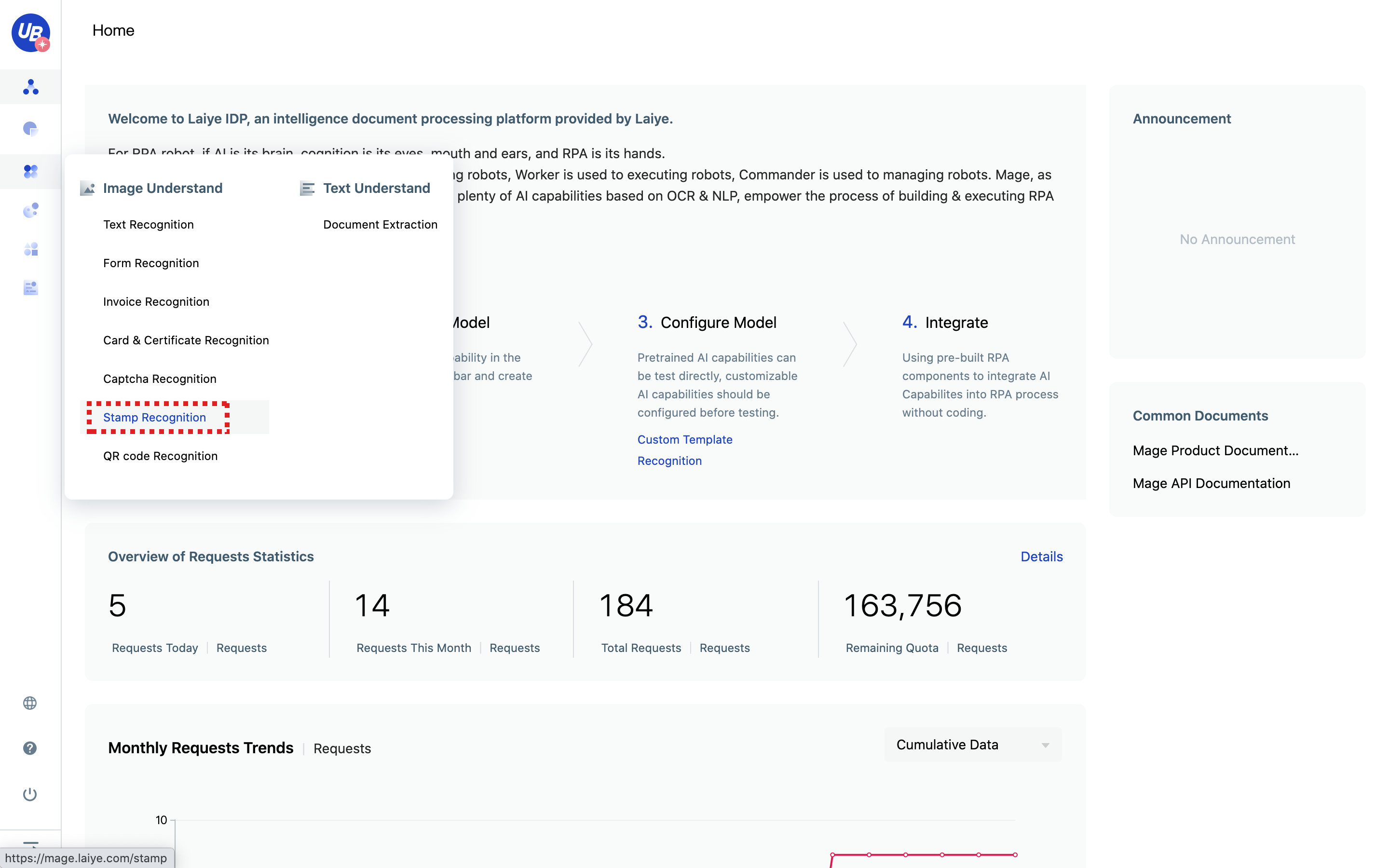Click the 163,756 Remaining Quota value
Screen dimensions: 1389x868
(x=902, y=606)
